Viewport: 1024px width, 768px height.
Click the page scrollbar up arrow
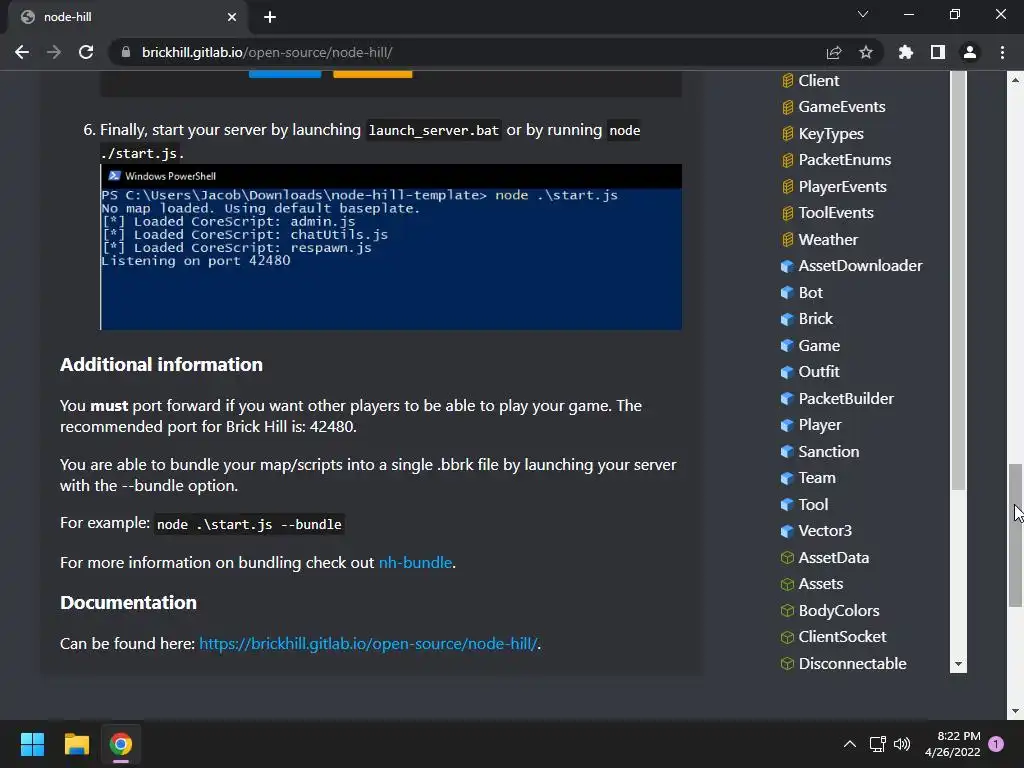coord(1015,80)
